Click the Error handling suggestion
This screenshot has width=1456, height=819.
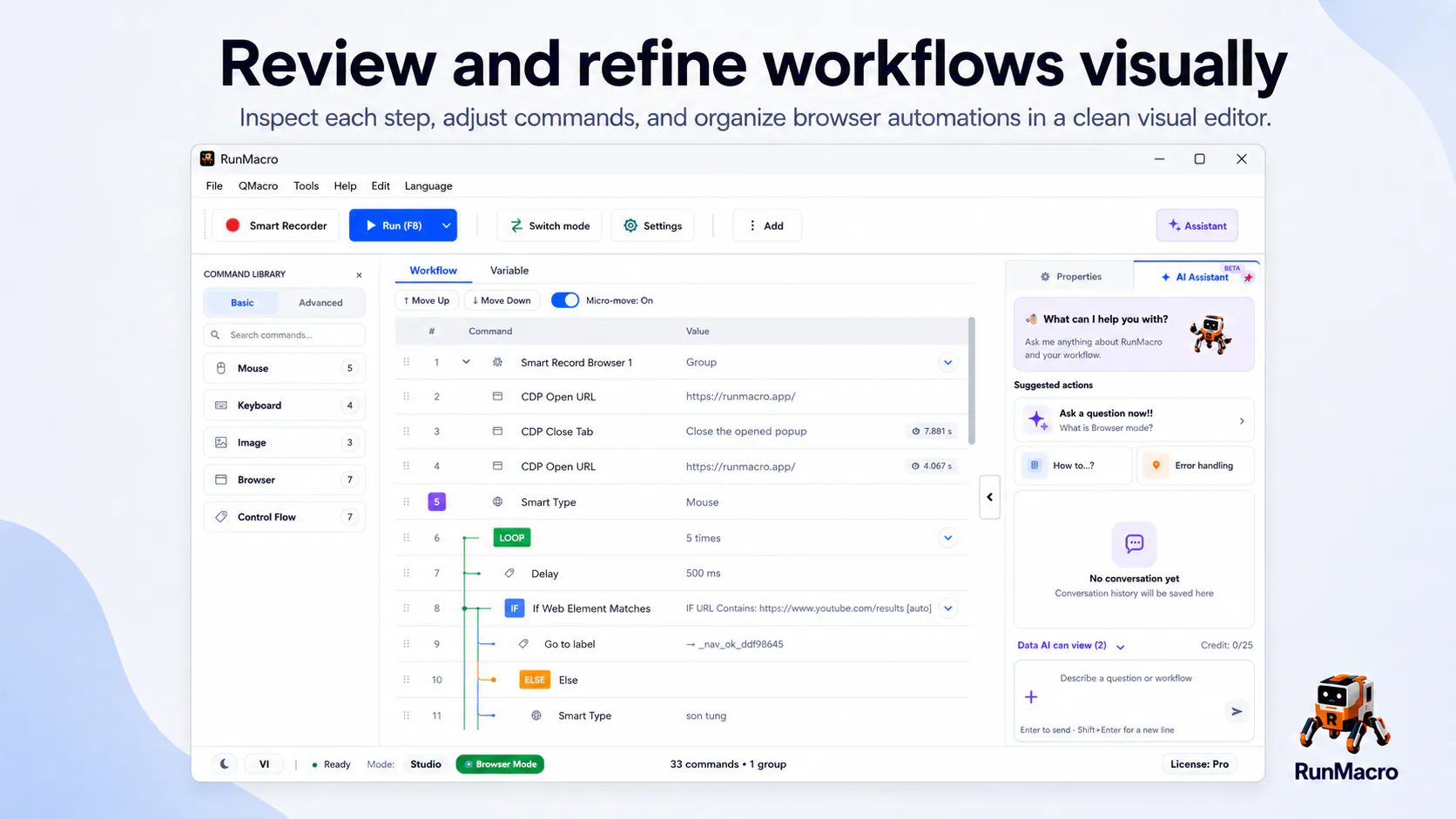pos(1196,466)
